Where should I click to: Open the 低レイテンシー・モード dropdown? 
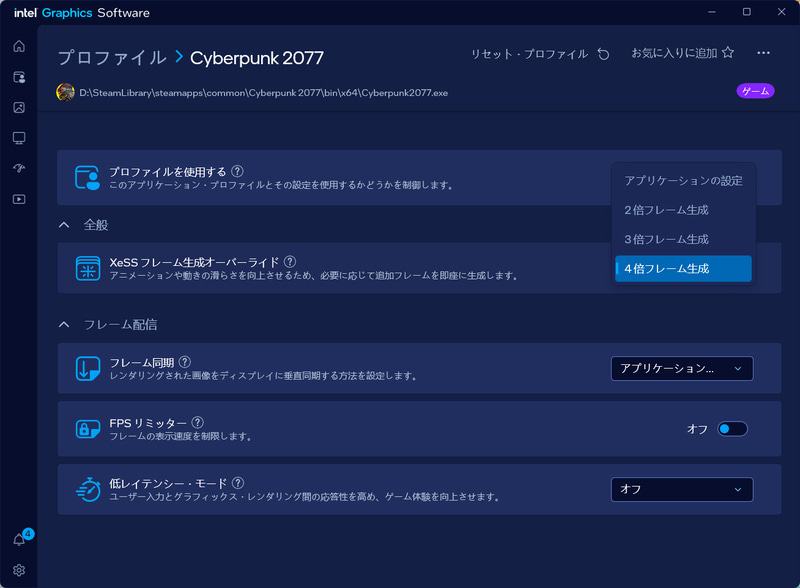click(682, 490)
